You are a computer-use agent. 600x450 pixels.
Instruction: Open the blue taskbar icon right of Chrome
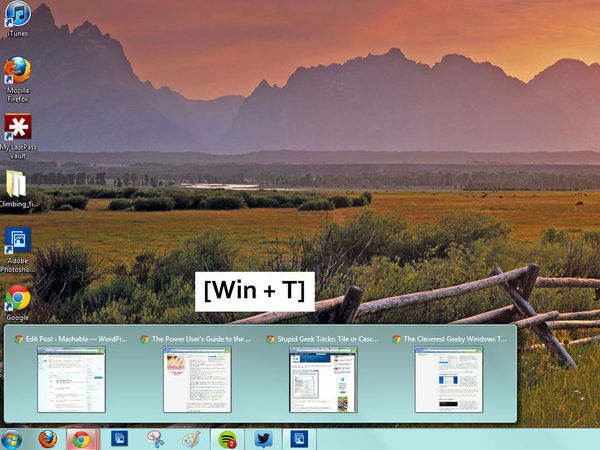click(119, 438)
